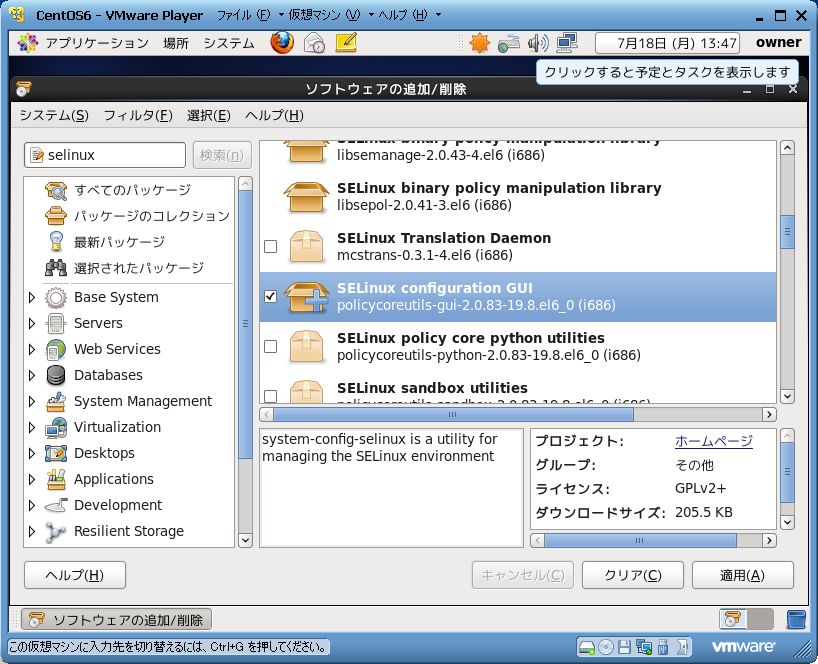Expand the Base System category
This screenshot has height=664, width=818.
[32, 297]
